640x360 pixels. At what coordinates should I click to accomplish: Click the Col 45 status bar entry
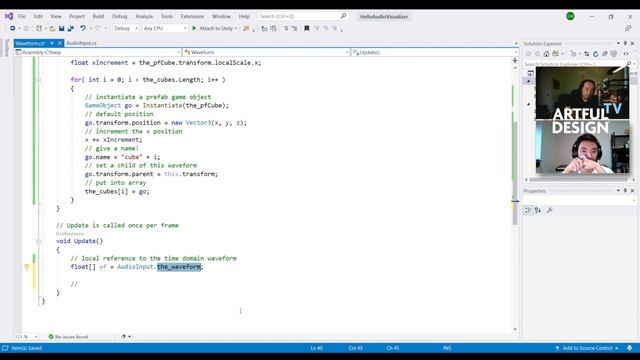tap(356, 348)
